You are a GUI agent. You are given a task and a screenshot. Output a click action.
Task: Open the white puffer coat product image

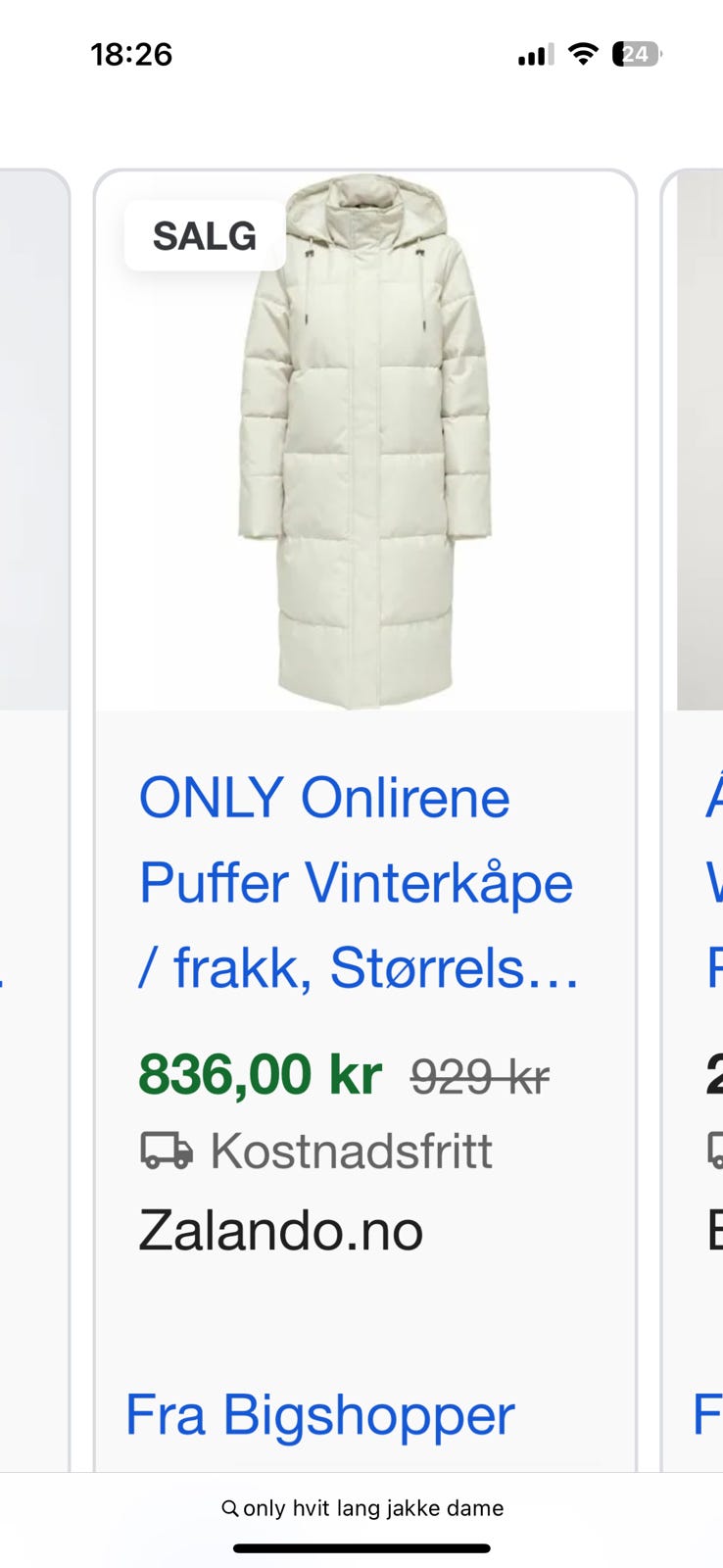coord(365,441)
